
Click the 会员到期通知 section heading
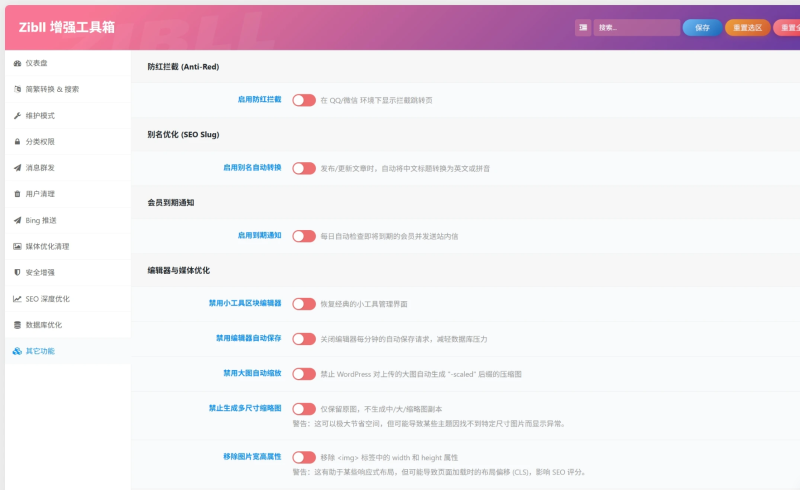(x=171, y=203)
